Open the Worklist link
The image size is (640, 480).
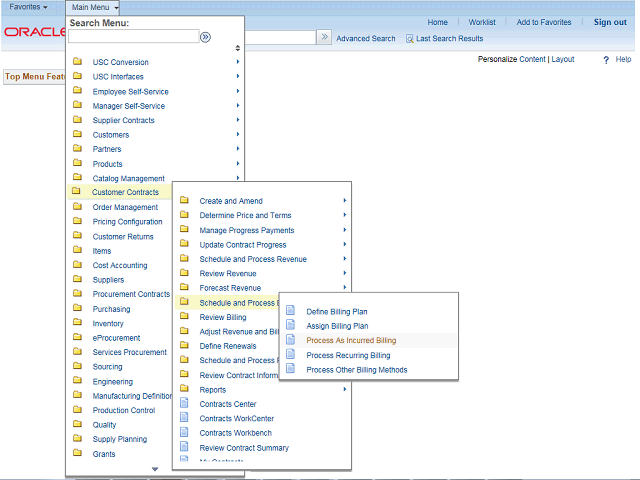482,22
